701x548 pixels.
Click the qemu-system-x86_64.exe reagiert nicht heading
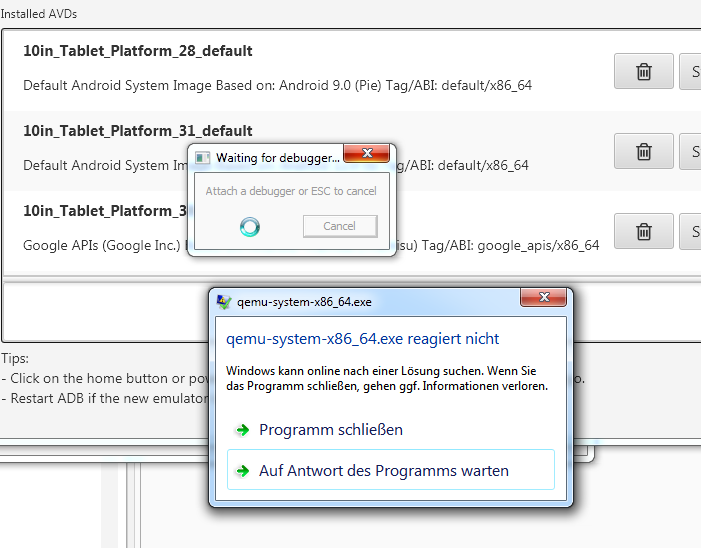pyautogui.click(x=362, y=339)
